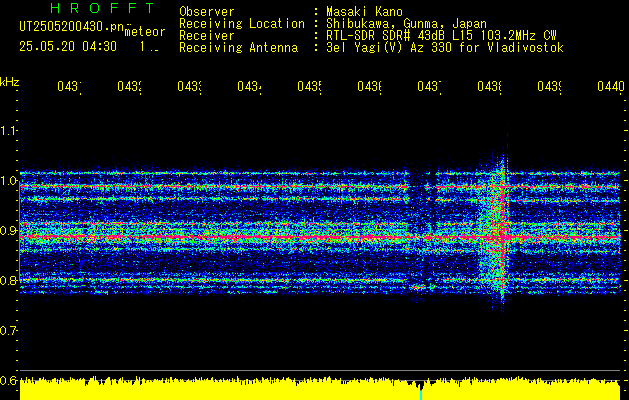This screenshot has width=629, height=400.
Task: Click the 0440 time axis label
Action: click(611, 86)
